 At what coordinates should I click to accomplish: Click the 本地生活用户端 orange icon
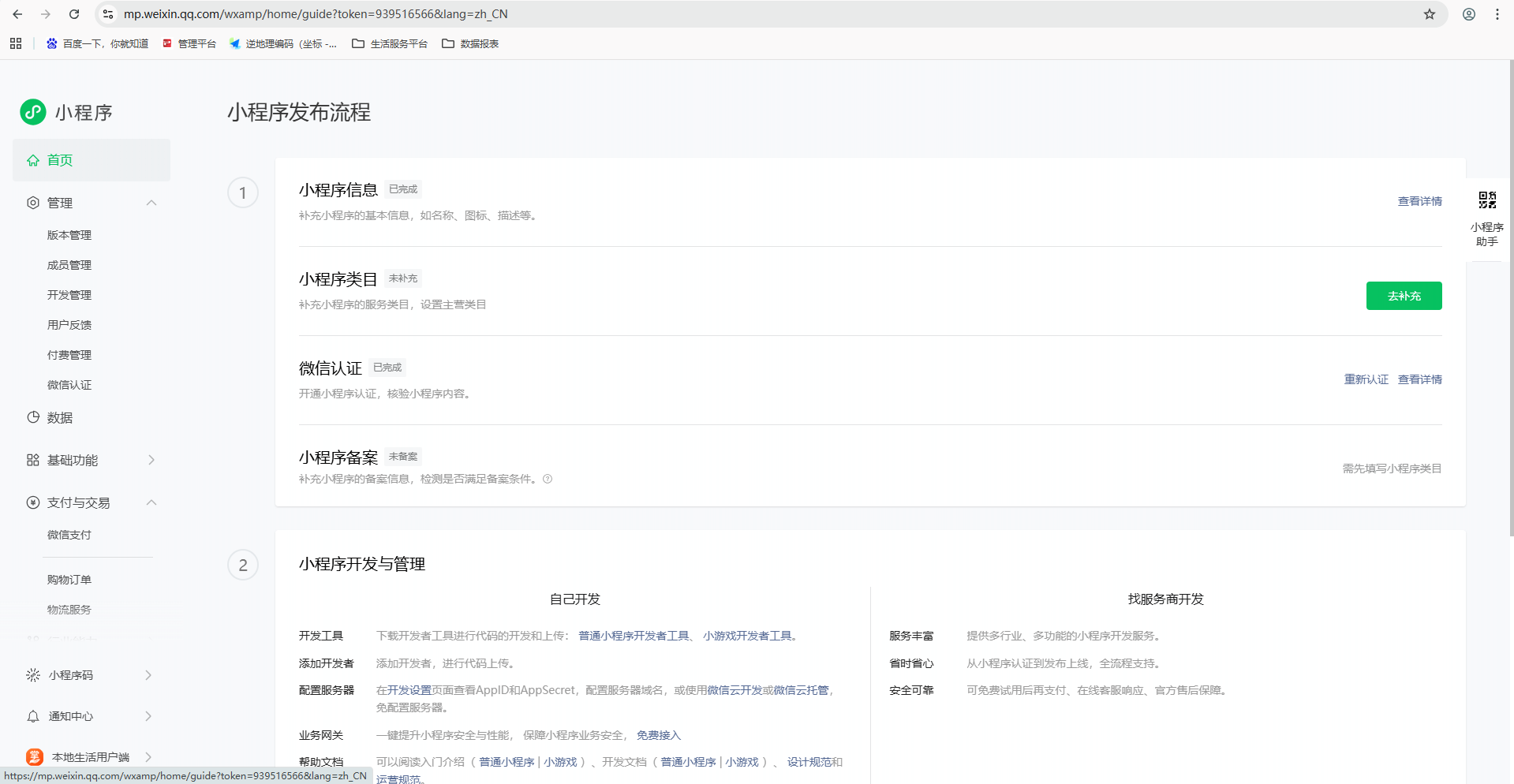tap(35, 757)
